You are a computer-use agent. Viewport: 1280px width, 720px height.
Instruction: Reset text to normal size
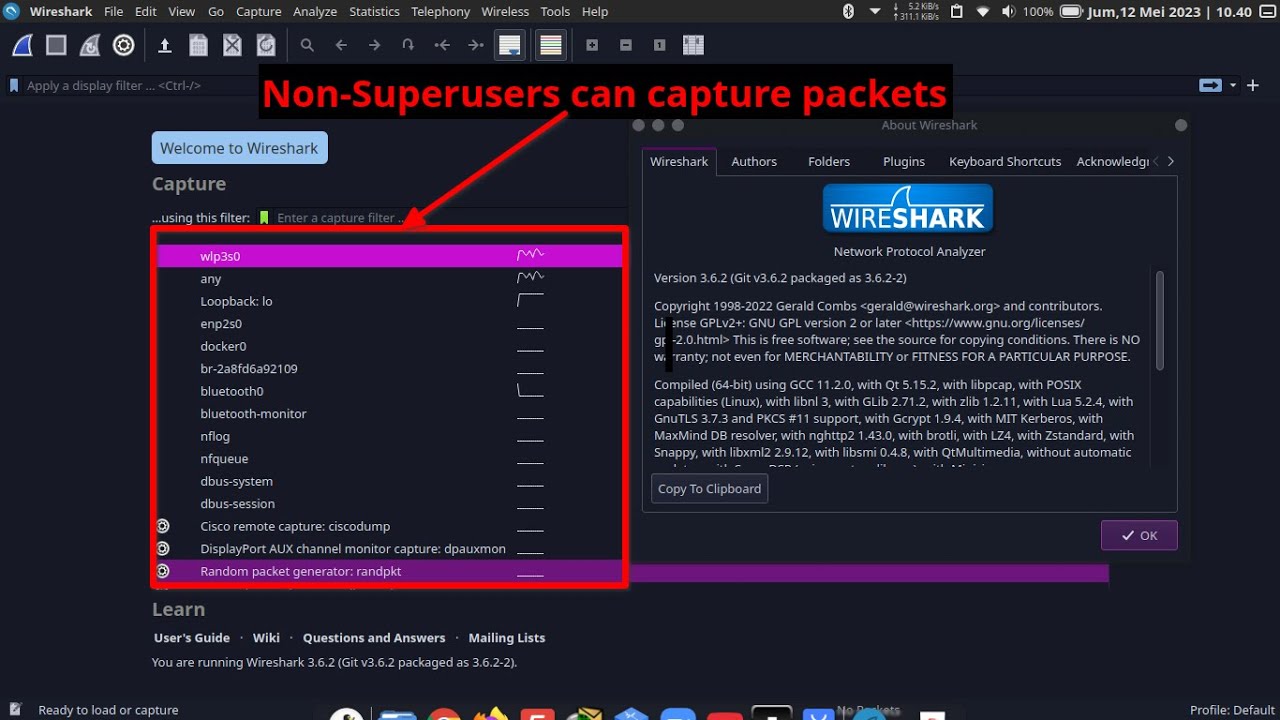[x=659, y=45]
